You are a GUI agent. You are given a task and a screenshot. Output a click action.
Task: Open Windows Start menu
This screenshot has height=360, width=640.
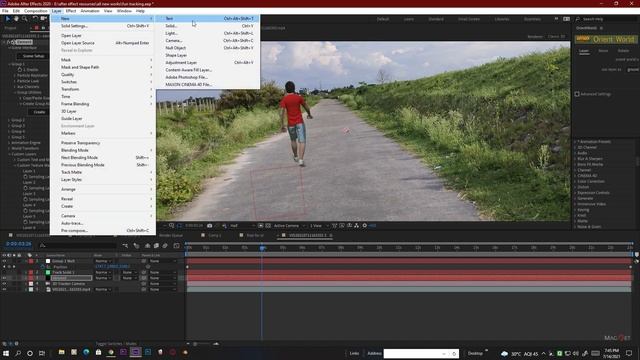6,353
